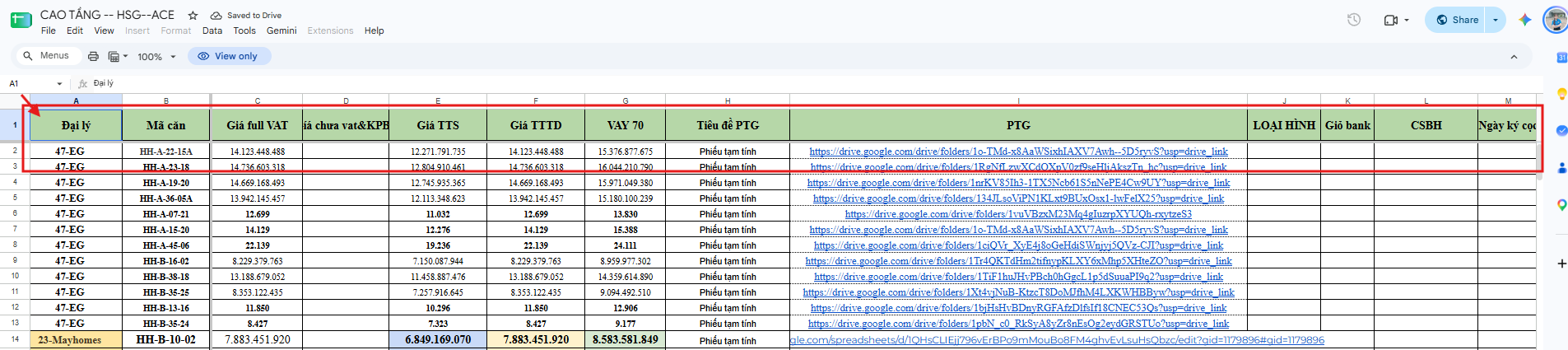The height and width of the screenshot is (350, 1568).
Task: Open Contacts in side panel
Action: (x=1561, y=167)
